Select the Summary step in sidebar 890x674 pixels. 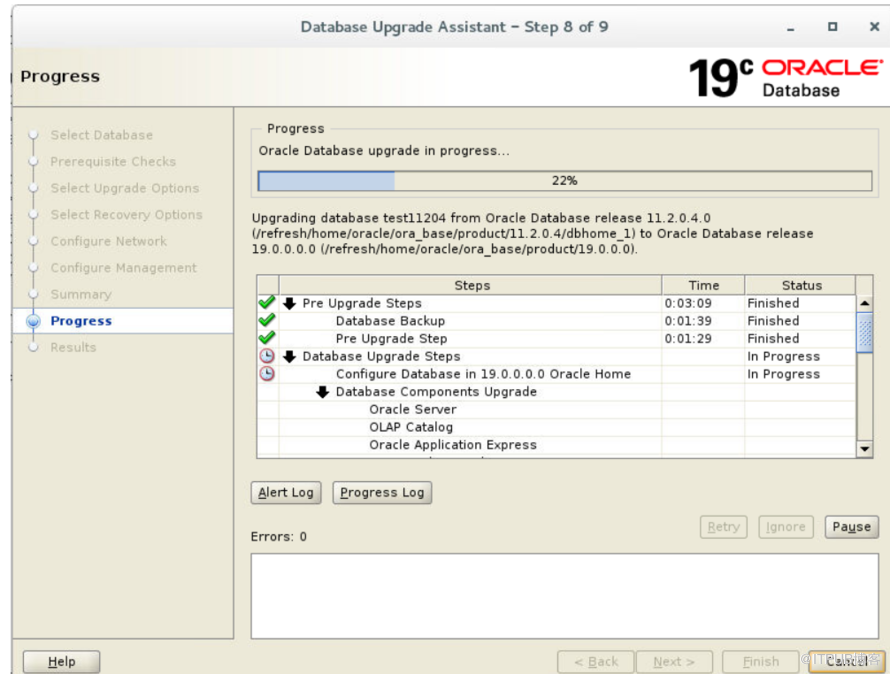coord(81,294)
